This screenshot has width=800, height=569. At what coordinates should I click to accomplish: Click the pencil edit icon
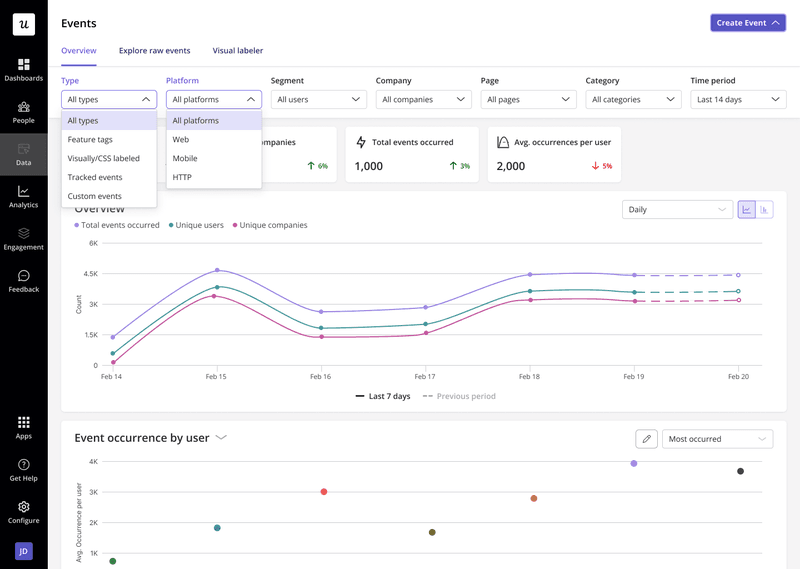pos(646,439)
